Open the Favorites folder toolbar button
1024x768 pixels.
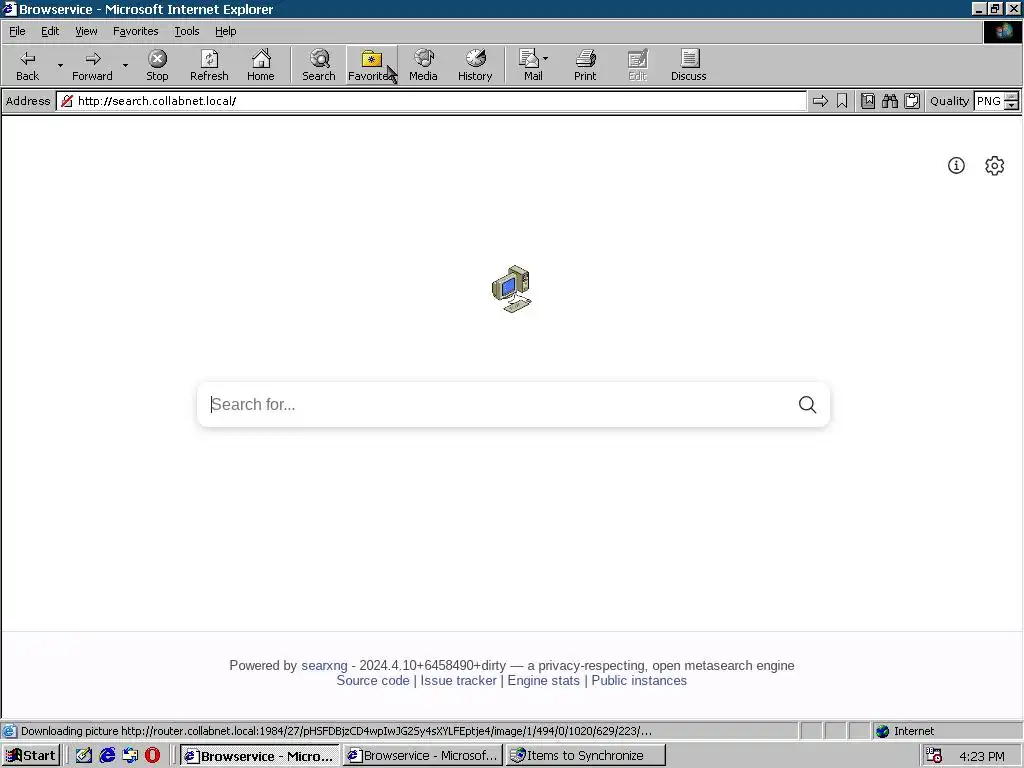tap(371, 65)
